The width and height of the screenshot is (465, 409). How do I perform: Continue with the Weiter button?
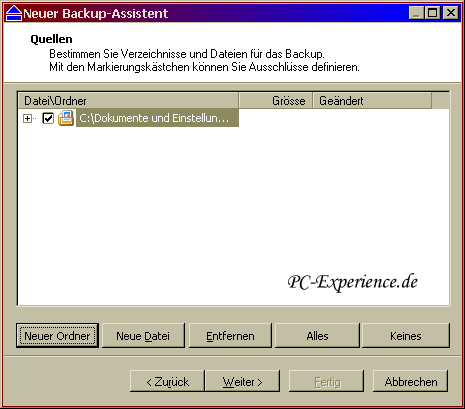[242, 381]
